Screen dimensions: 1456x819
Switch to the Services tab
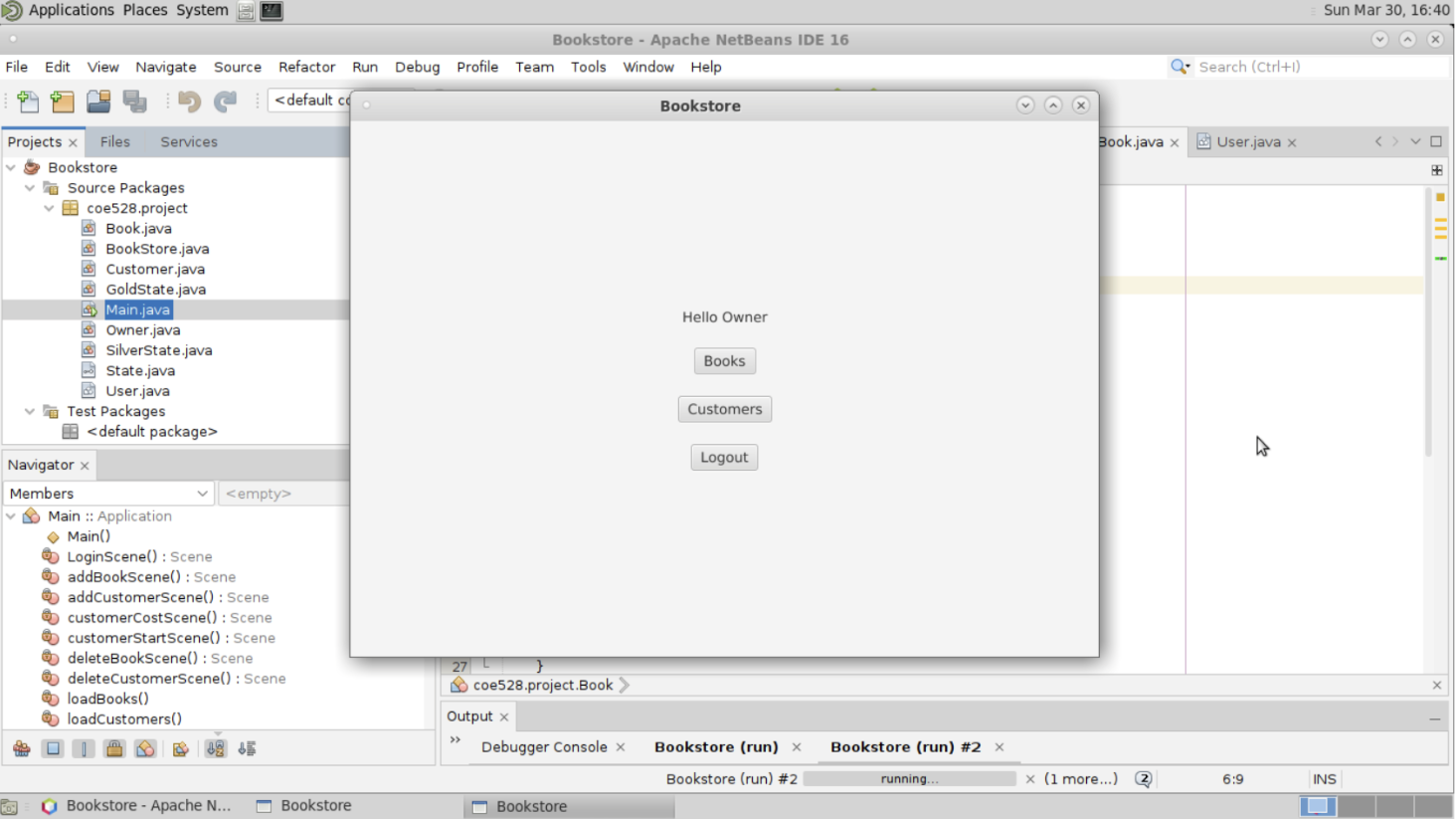(188, 141)
